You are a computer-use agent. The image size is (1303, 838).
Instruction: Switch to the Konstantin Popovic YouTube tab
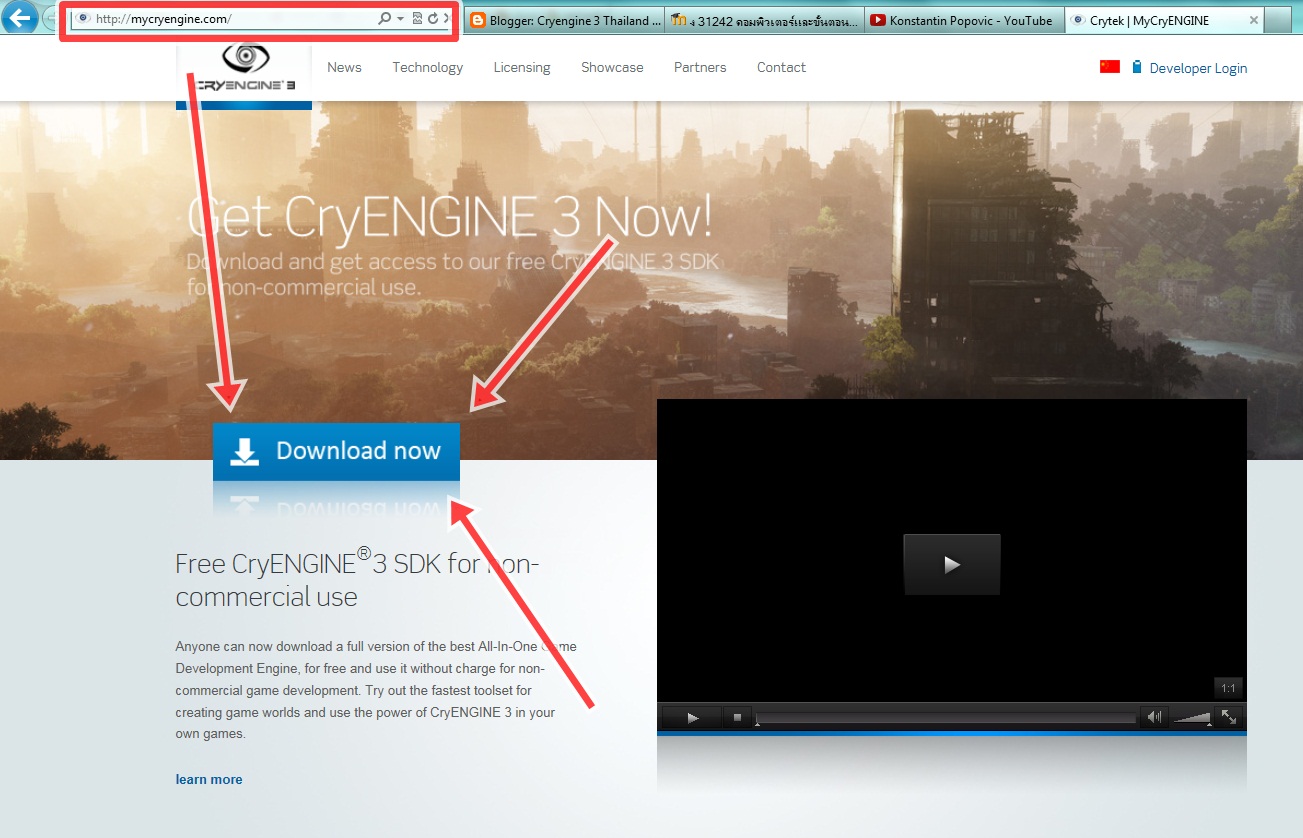point(965,20)
